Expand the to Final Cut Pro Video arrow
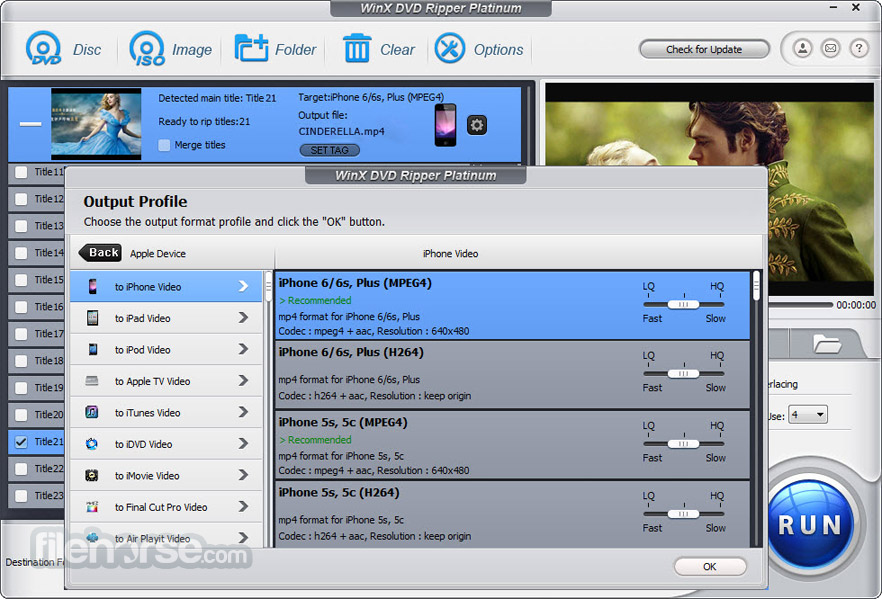The height and width of the screenshot is (599, 882). pos(243,507)
